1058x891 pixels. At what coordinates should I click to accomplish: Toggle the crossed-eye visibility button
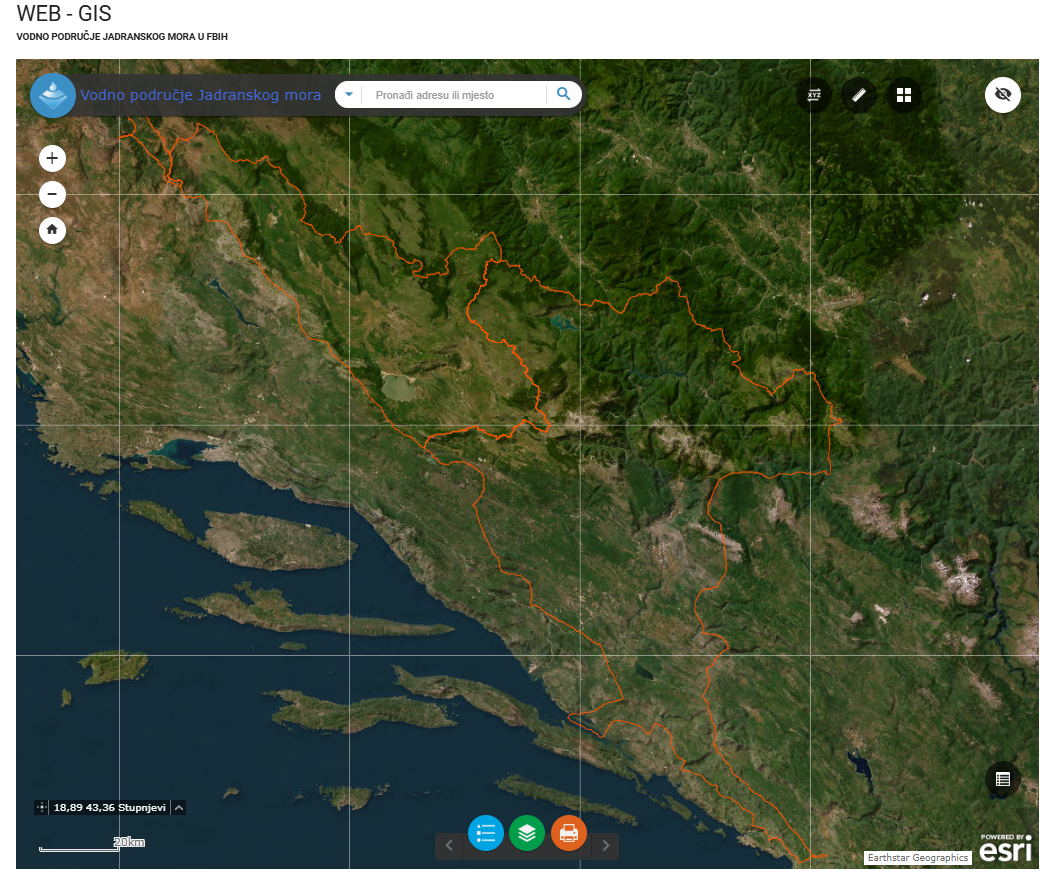1003,94
